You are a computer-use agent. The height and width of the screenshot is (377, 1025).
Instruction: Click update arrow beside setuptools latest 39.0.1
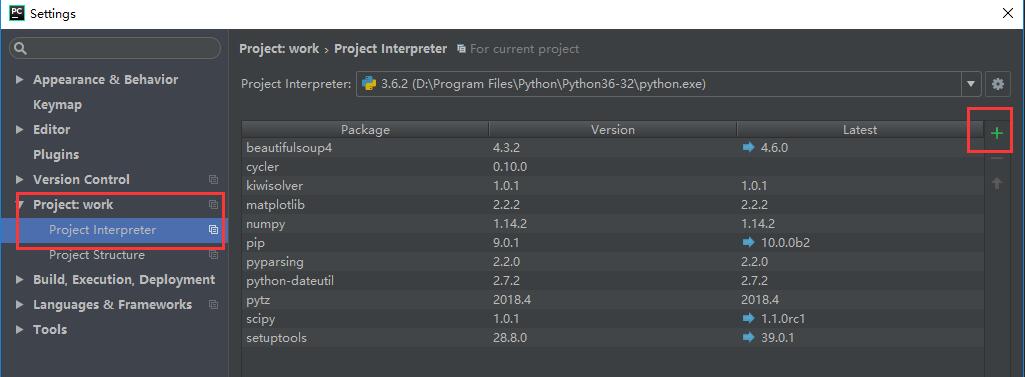(748, 338)
